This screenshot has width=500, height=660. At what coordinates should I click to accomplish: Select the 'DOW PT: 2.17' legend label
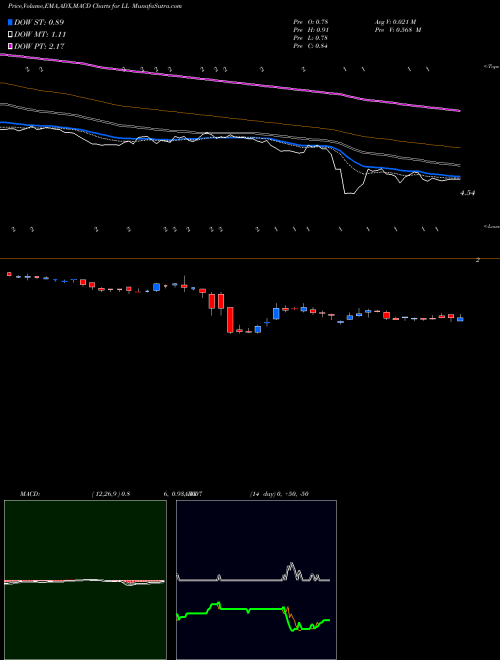tap(39, 46)
